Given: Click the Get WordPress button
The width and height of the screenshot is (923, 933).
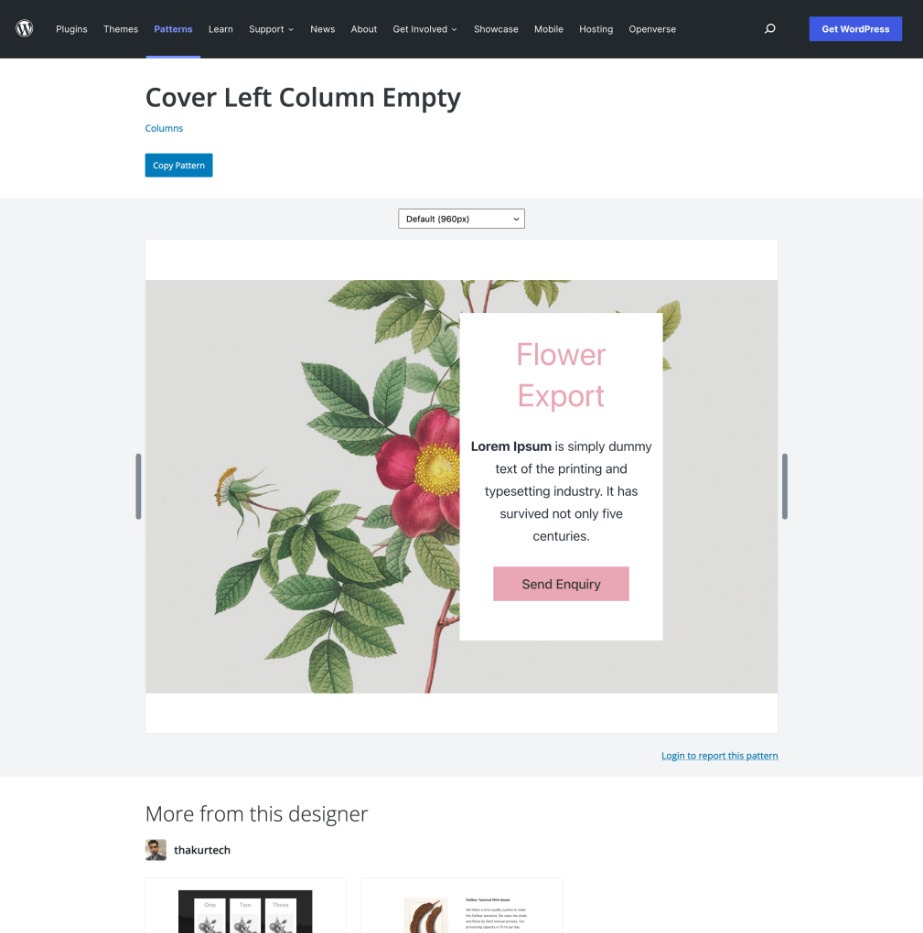Looking at the screenshot, I should 855,29.
